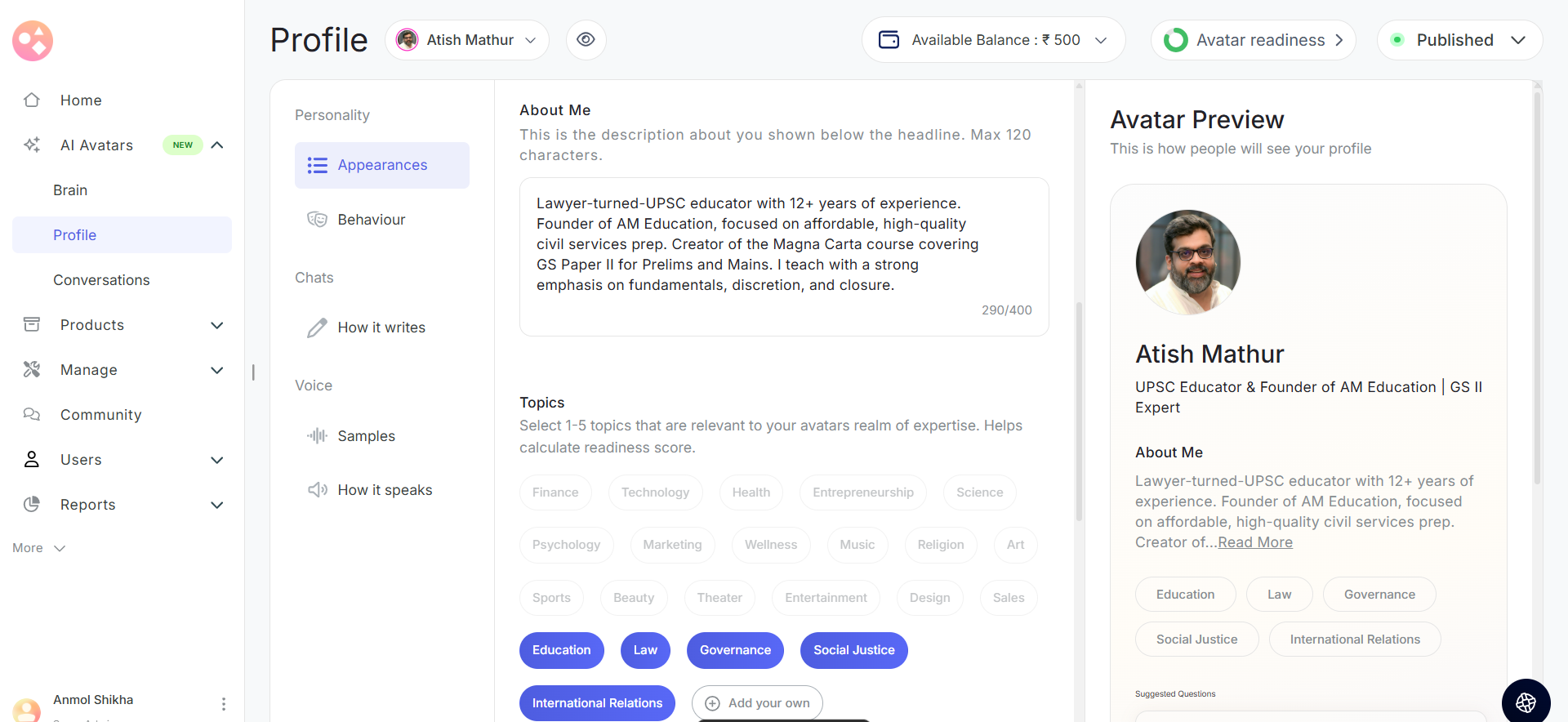Click the Add your own topic button
The image size is (1568, 722).
point(757,703)
